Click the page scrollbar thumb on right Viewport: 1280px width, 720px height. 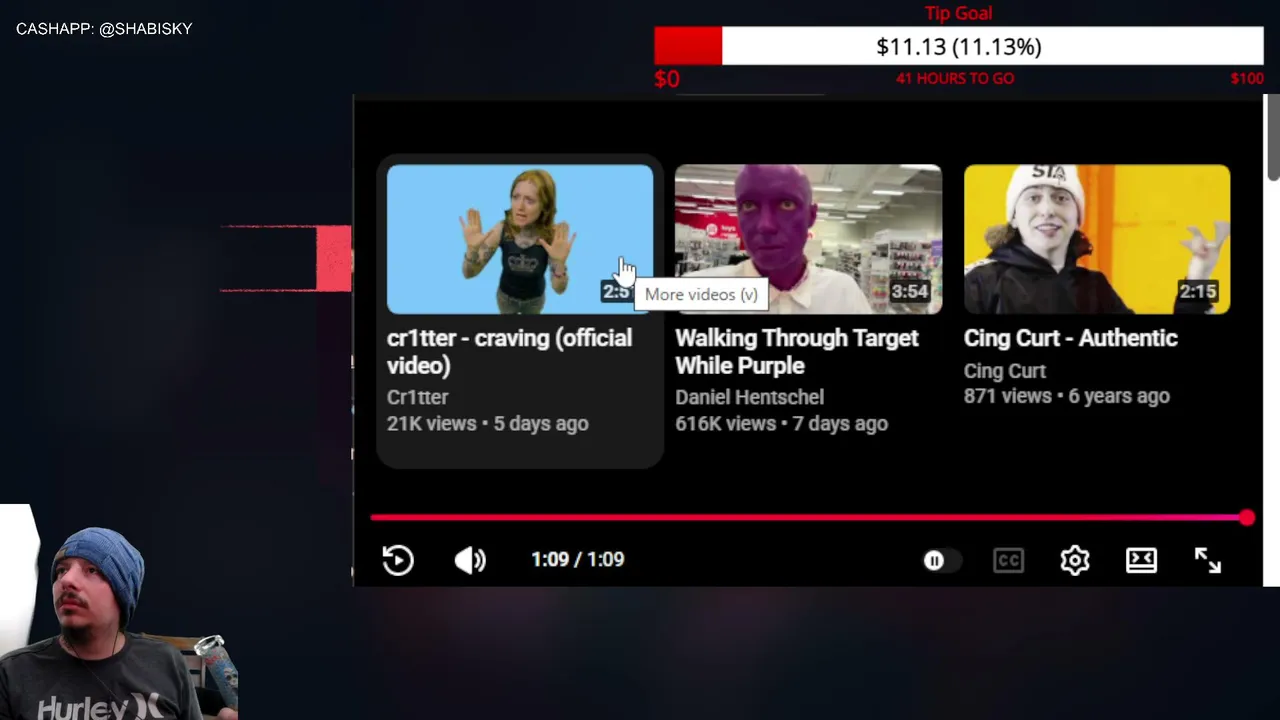click(1272, 138)
